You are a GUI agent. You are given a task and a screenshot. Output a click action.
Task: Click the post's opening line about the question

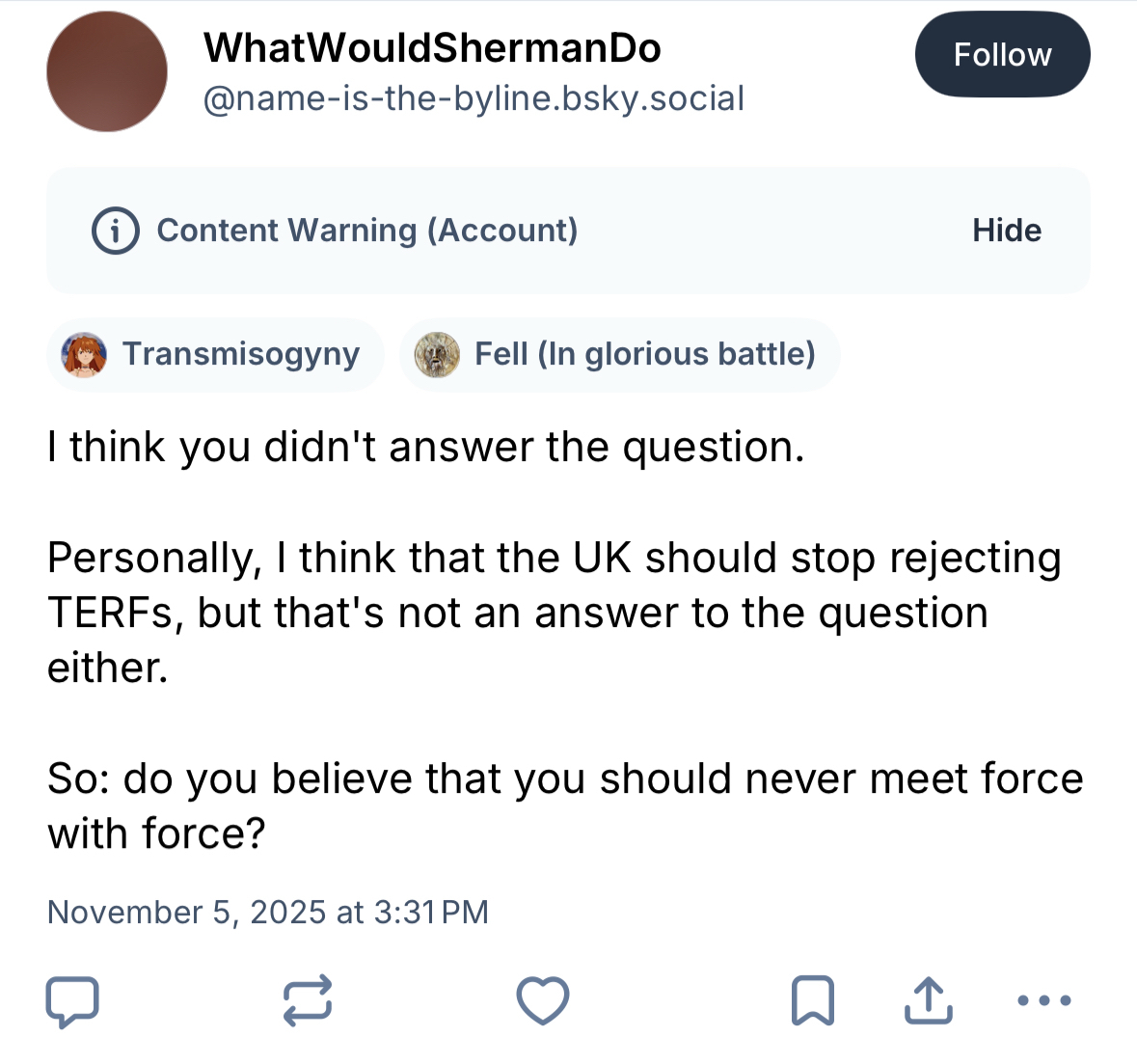point(425,447)
